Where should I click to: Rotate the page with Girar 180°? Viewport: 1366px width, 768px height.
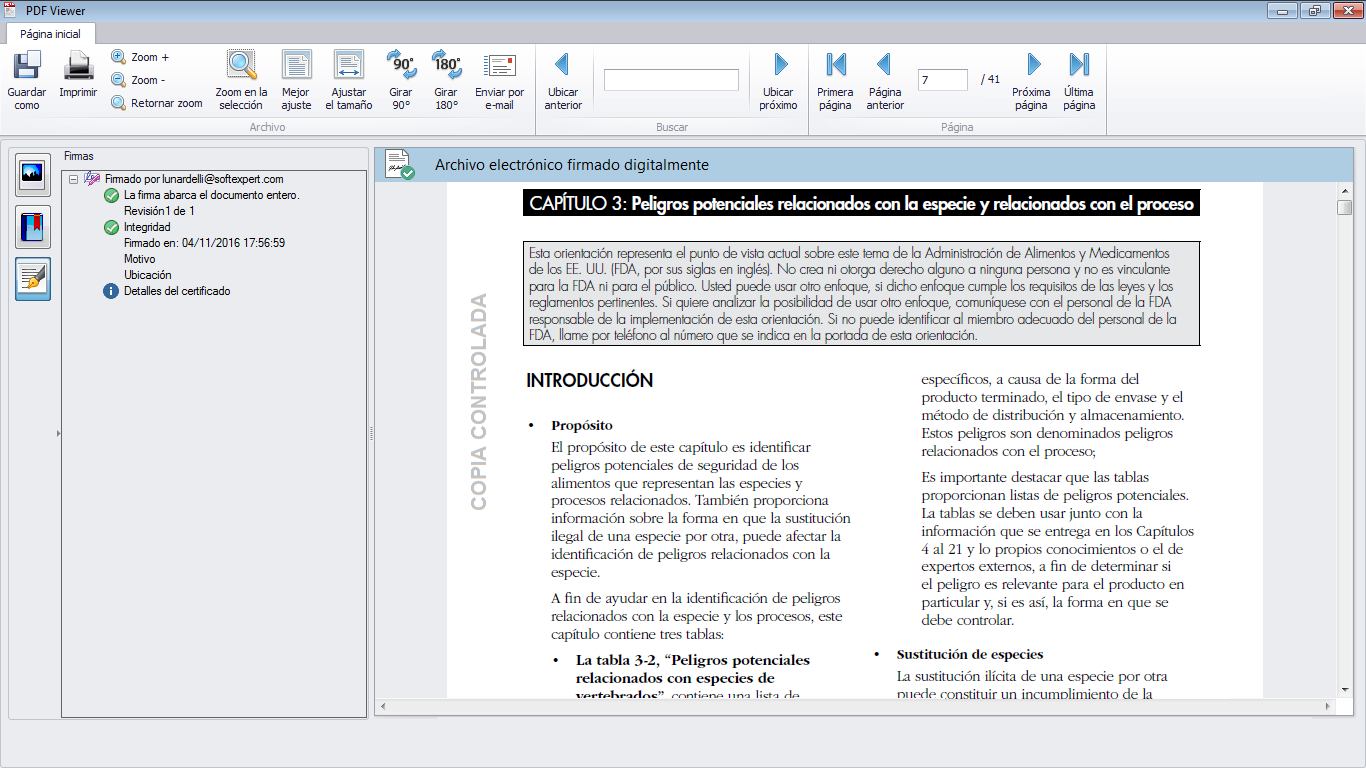pyautogui.click(x=446, y=80)
